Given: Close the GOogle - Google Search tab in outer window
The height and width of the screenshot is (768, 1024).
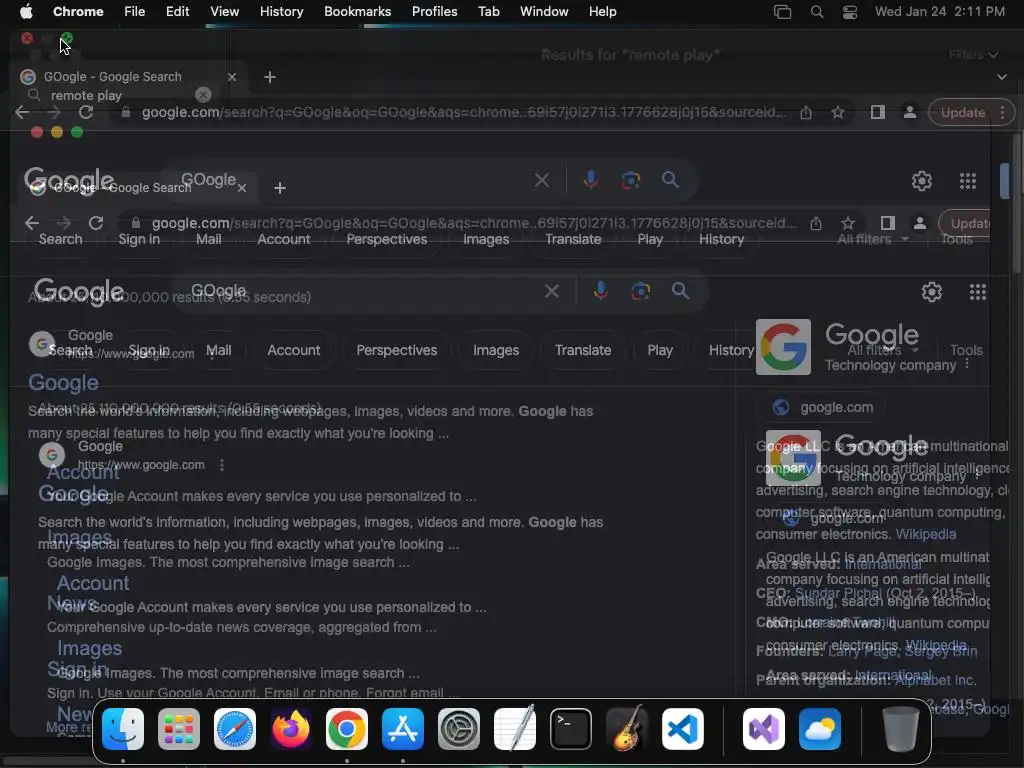Looking at the screenshot, I should click(x=232, y=77).
